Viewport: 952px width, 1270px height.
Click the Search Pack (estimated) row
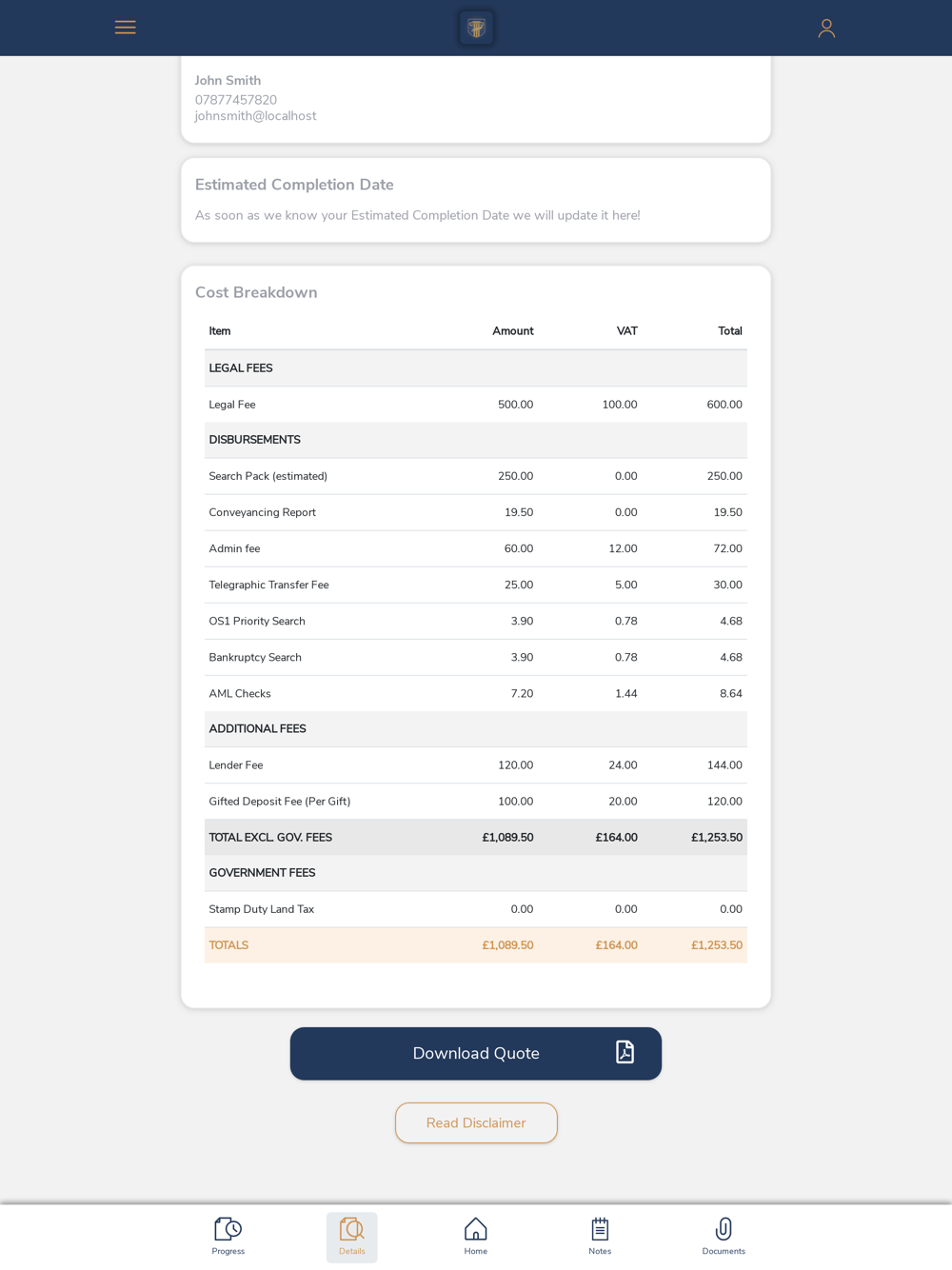coord(476,476)
